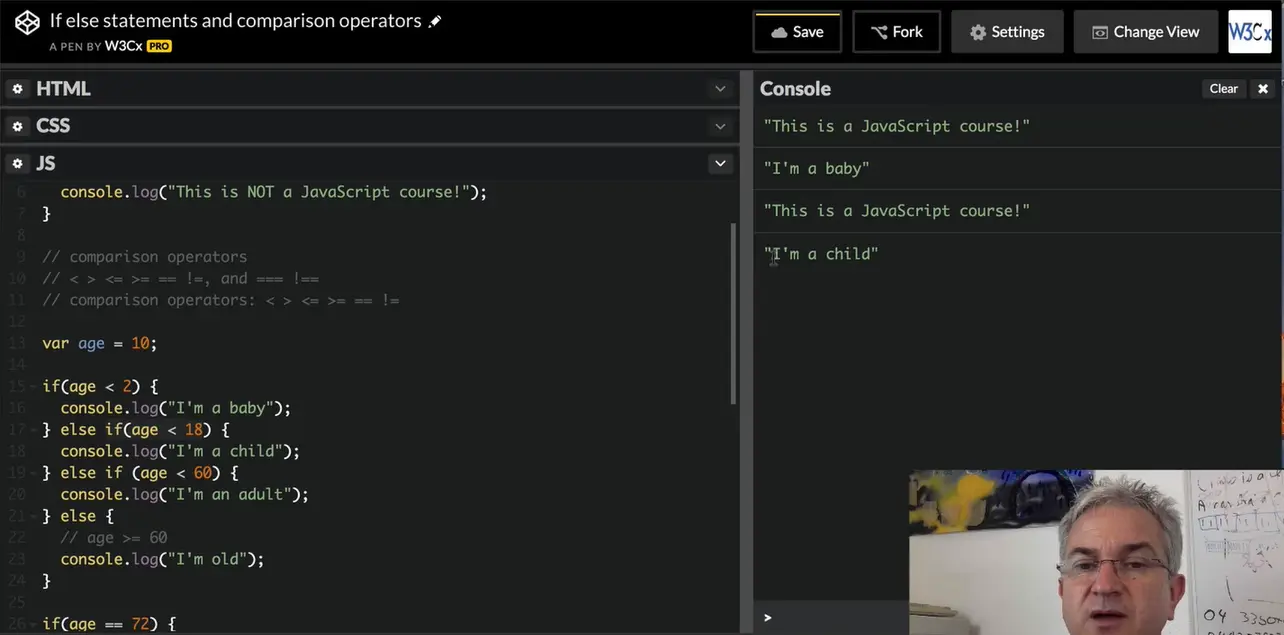The height and width of the screenshot is (635, 1284).
Task: Open the JS panel dropdown chevron
Action: [720, 163]
